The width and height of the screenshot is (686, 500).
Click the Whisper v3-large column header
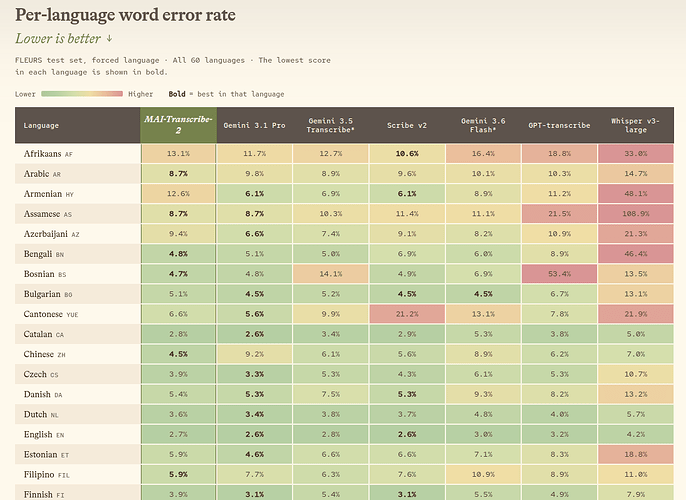(636, 125)
